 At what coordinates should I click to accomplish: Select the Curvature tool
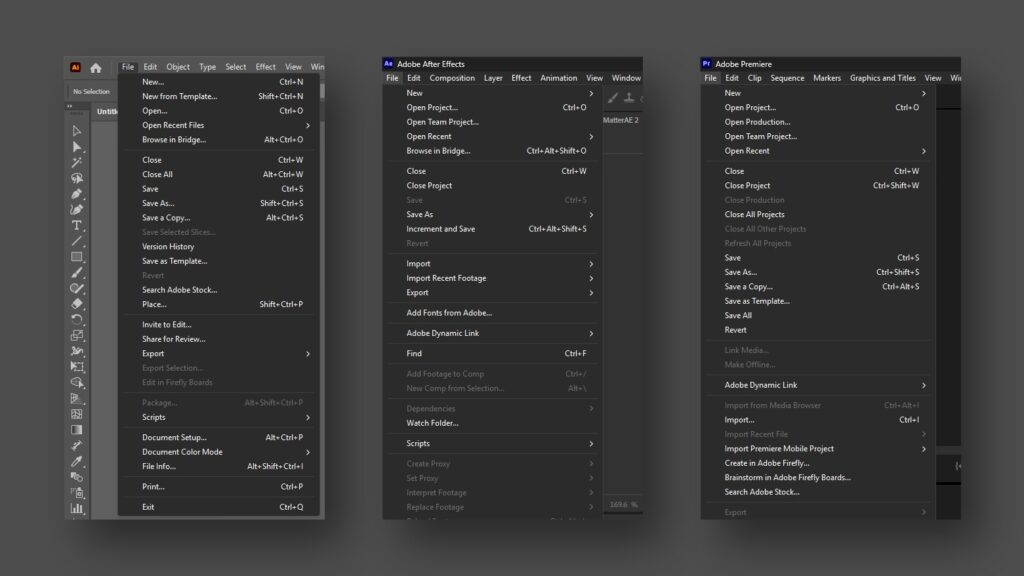(x=76, y=210)
